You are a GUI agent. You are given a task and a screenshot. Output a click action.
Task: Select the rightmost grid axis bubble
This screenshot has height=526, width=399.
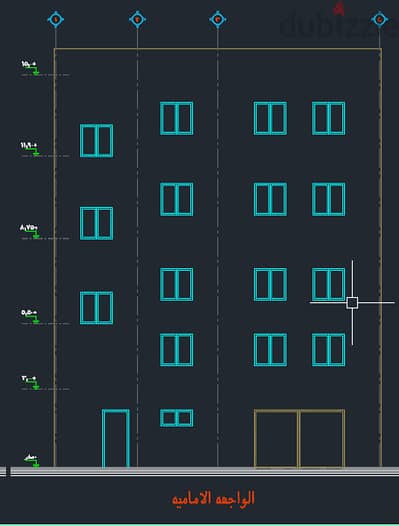[x=380, y=19]
